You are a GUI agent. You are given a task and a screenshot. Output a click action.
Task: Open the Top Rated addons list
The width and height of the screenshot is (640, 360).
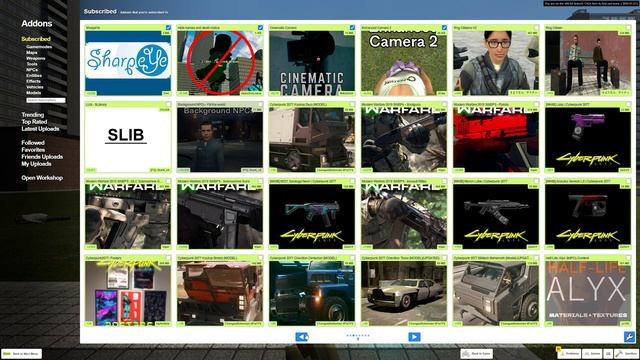34,122
